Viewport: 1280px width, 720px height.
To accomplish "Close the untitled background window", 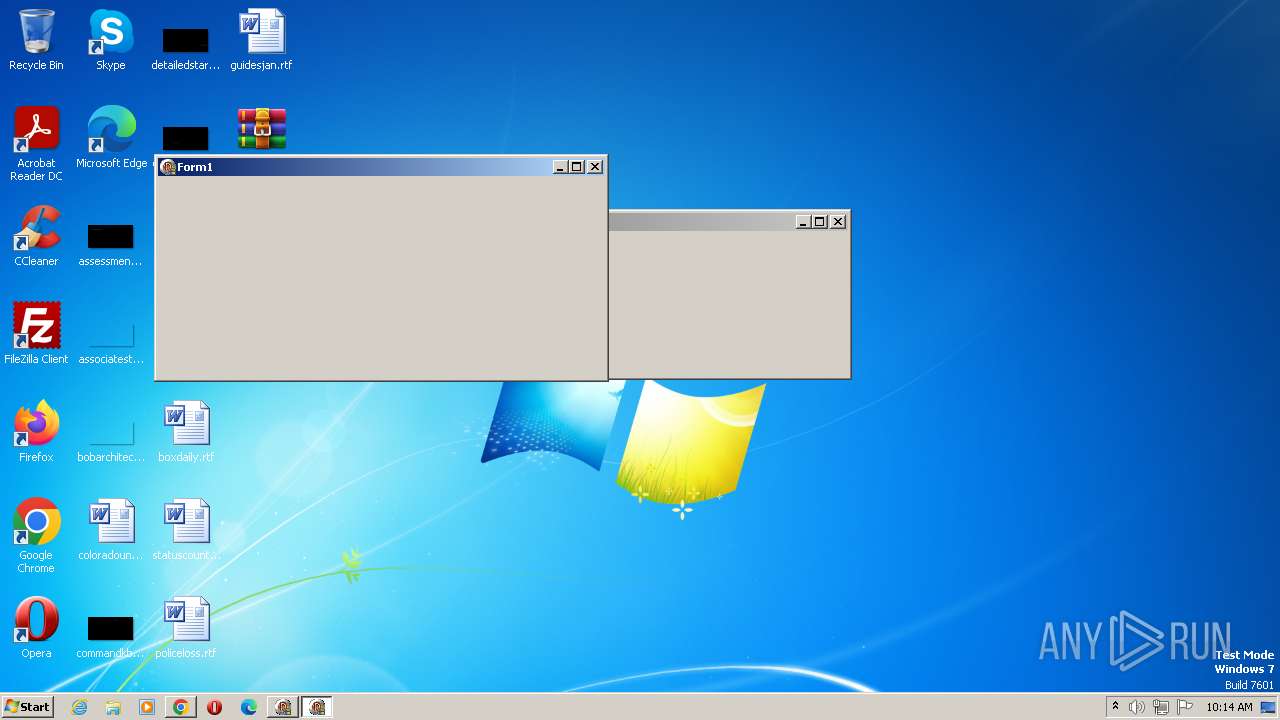I will click(838, 222).
